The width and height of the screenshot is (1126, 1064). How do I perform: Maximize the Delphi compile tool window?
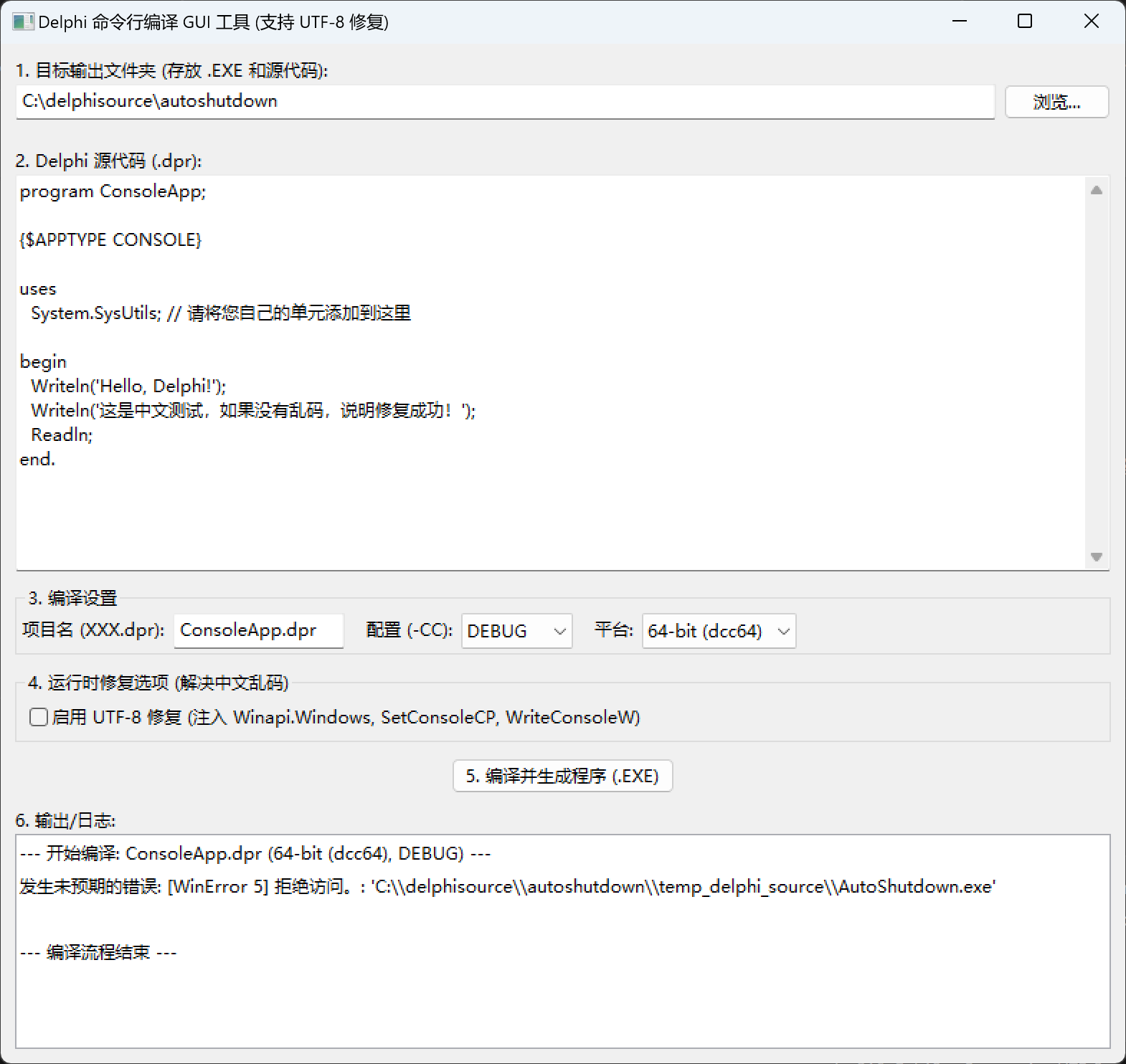1025,22
